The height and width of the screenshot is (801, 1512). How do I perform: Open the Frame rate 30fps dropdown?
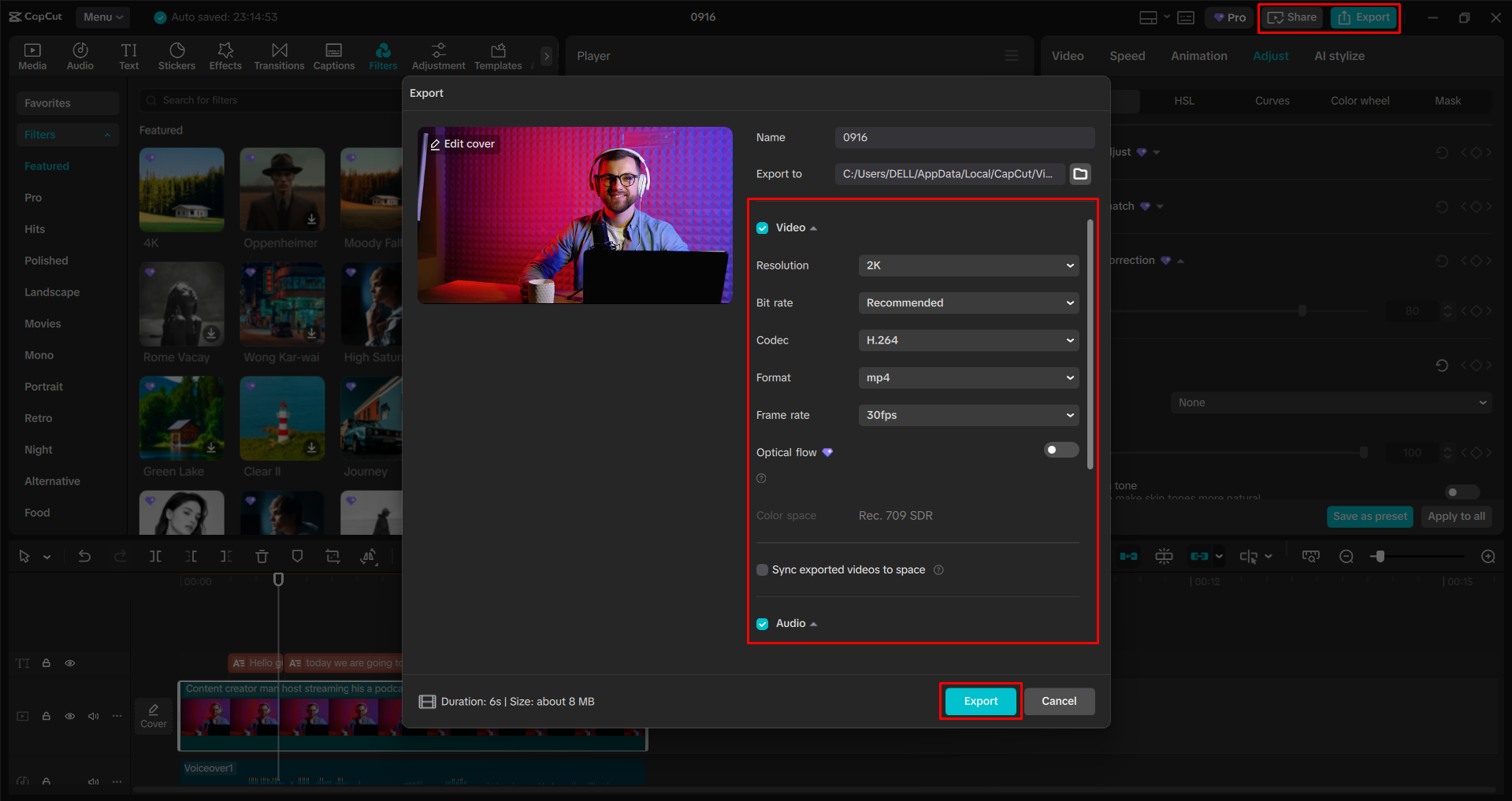pyautogui.click(x=968, y=415)
